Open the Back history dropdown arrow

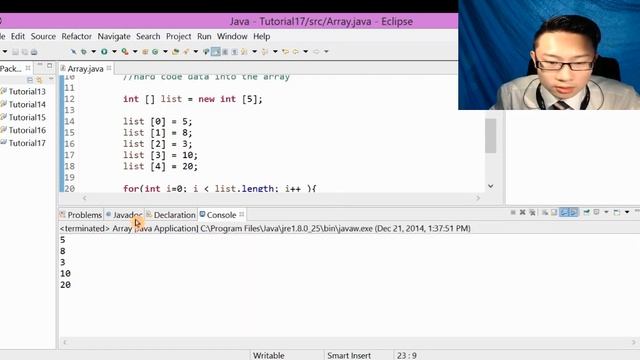pos(305,52)
